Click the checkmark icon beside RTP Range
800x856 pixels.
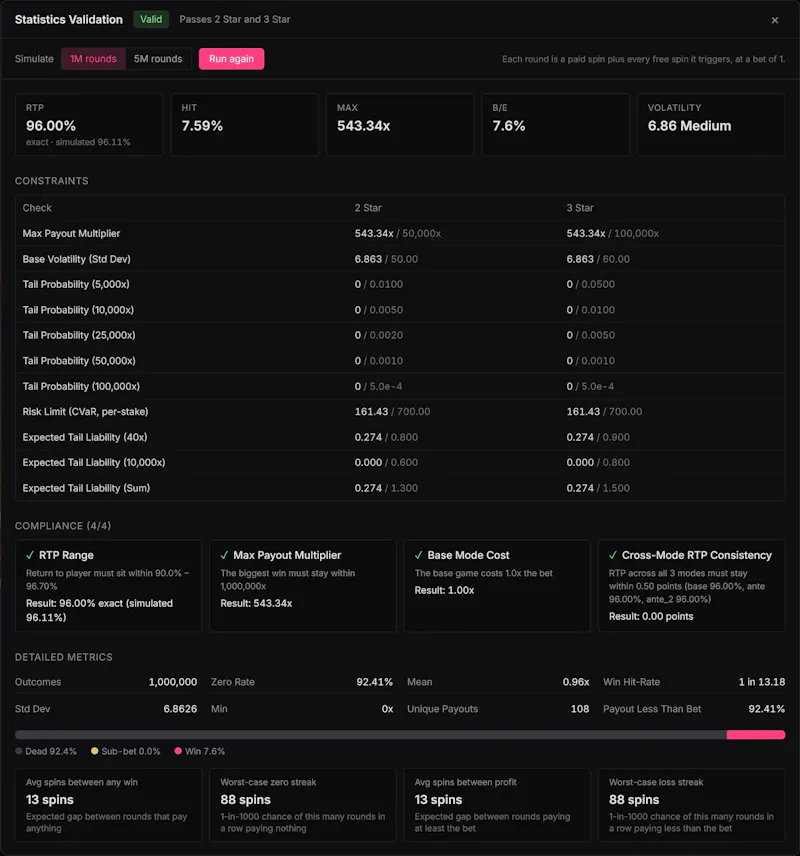(x=30, y=555)
